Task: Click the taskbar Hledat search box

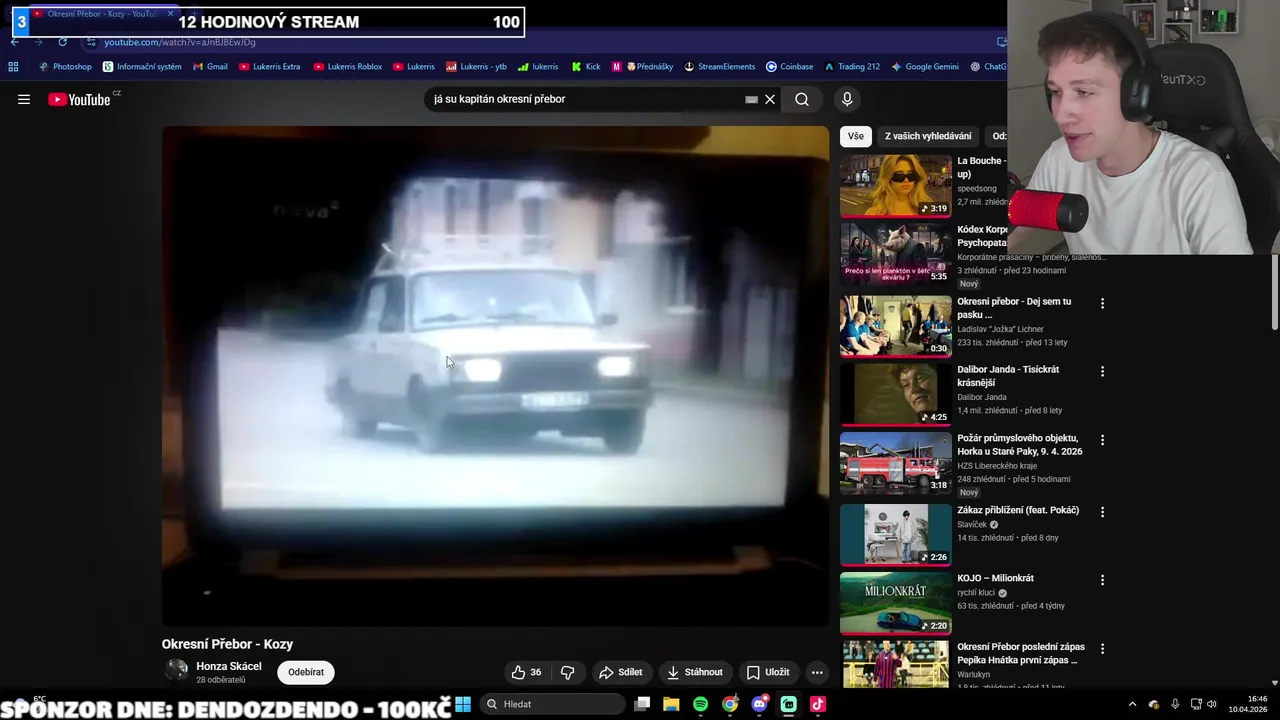Action: point(552,704)
